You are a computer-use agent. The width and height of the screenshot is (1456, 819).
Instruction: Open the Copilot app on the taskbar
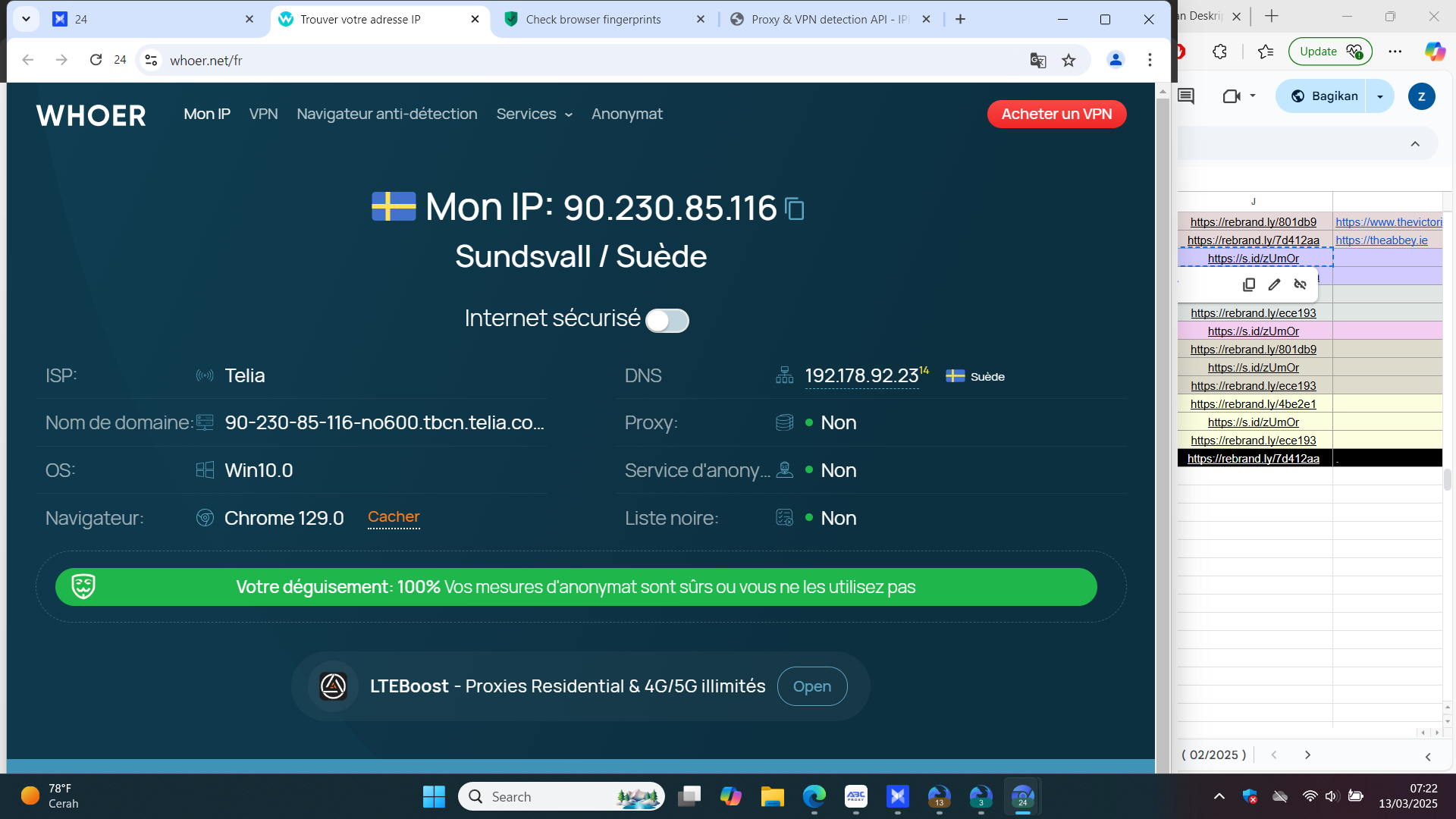(731, 797)
